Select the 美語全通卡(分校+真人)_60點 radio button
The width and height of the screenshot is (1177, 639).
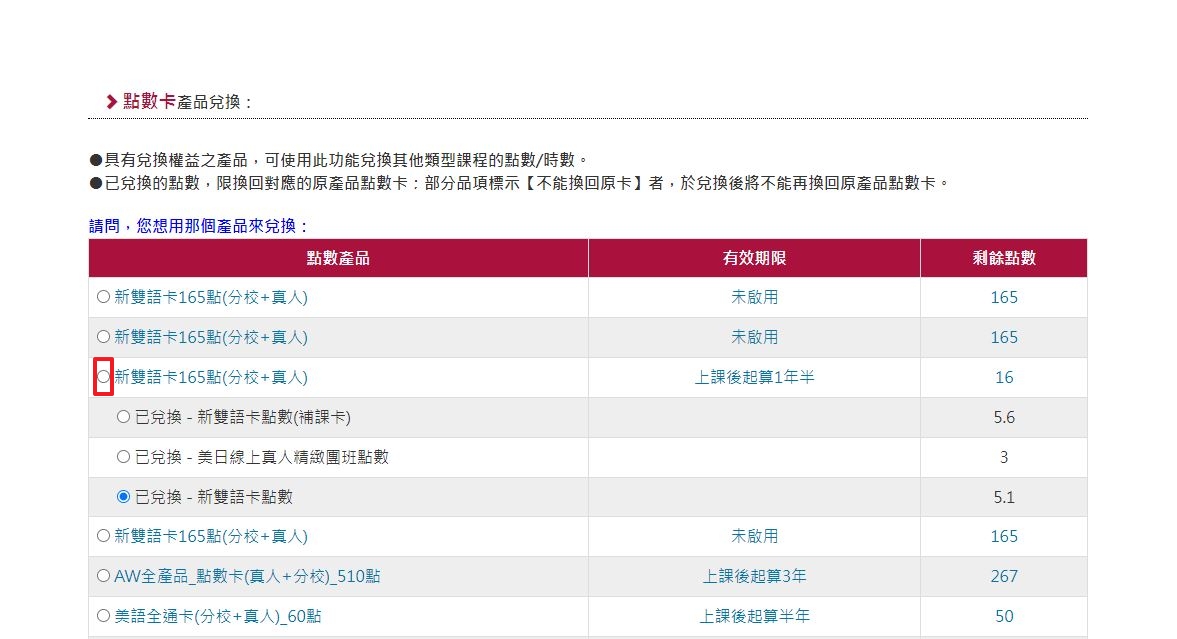click(x=104, y=616)
